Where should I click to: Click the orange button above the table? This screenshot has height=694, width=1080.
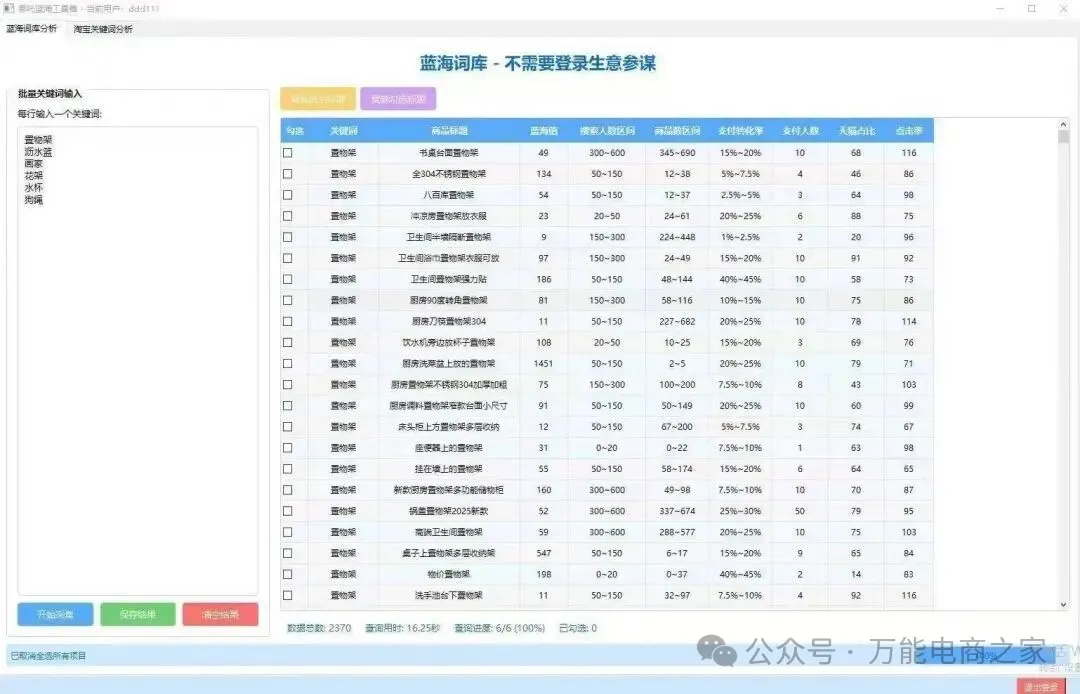pos(318,99)
